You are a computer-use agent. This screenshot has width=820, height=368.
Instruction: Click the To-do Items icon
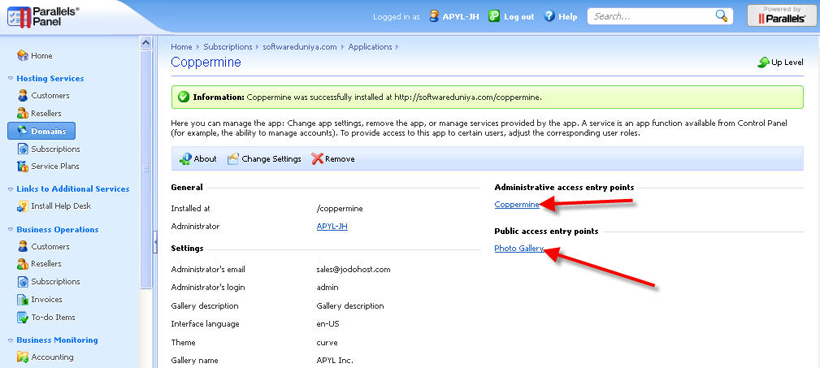pyautogui.click(x=22, y=317)
